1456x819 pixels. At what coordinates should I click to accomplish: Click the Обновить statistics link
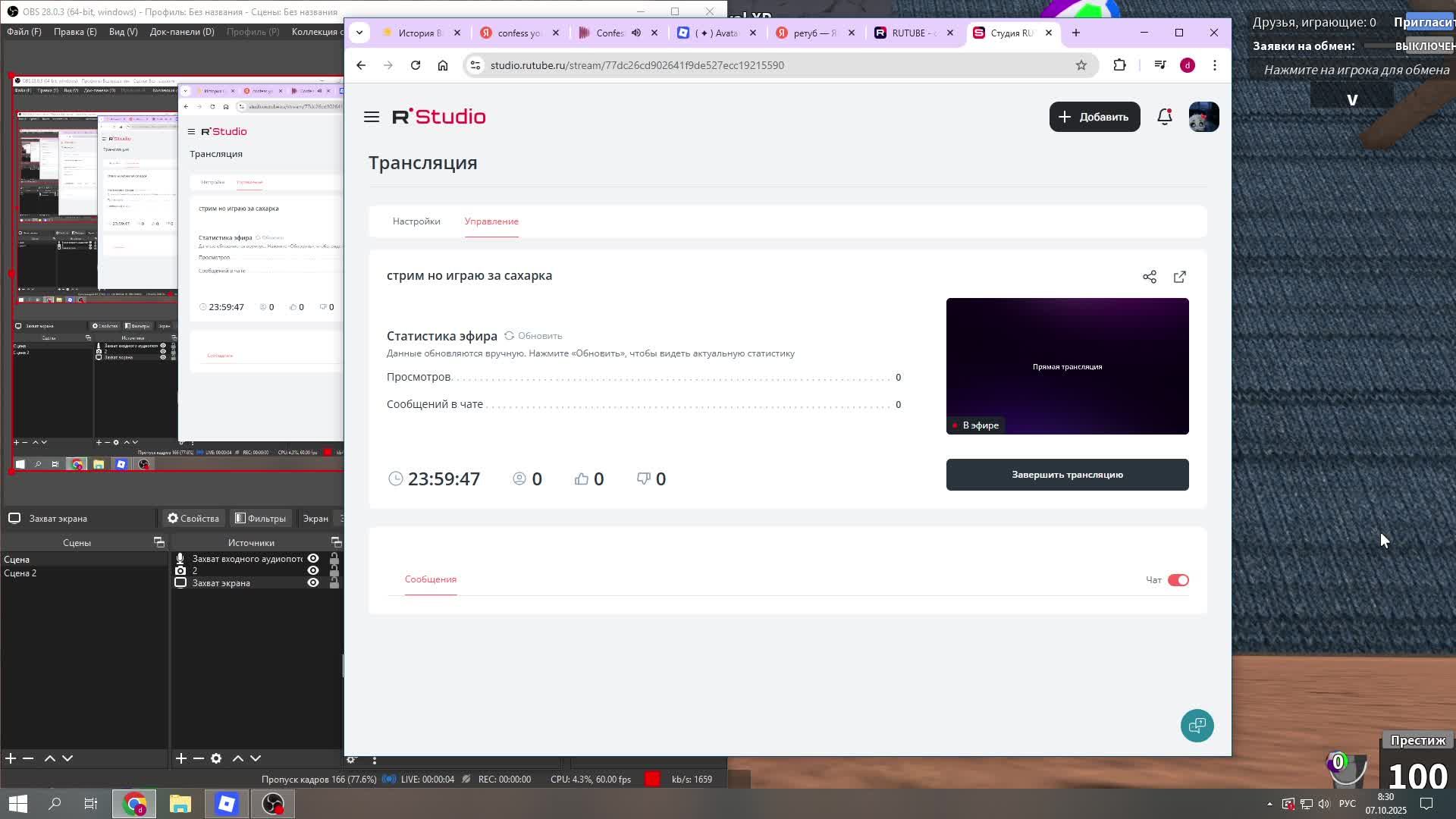(x=533, y=336)
